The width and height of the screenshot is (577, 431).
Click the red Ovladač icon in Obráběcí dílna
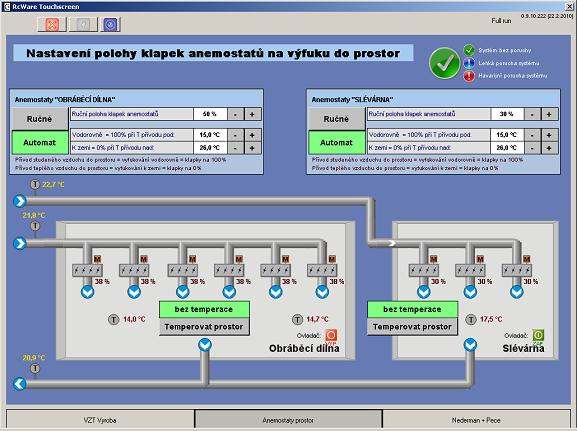(331, 335)
